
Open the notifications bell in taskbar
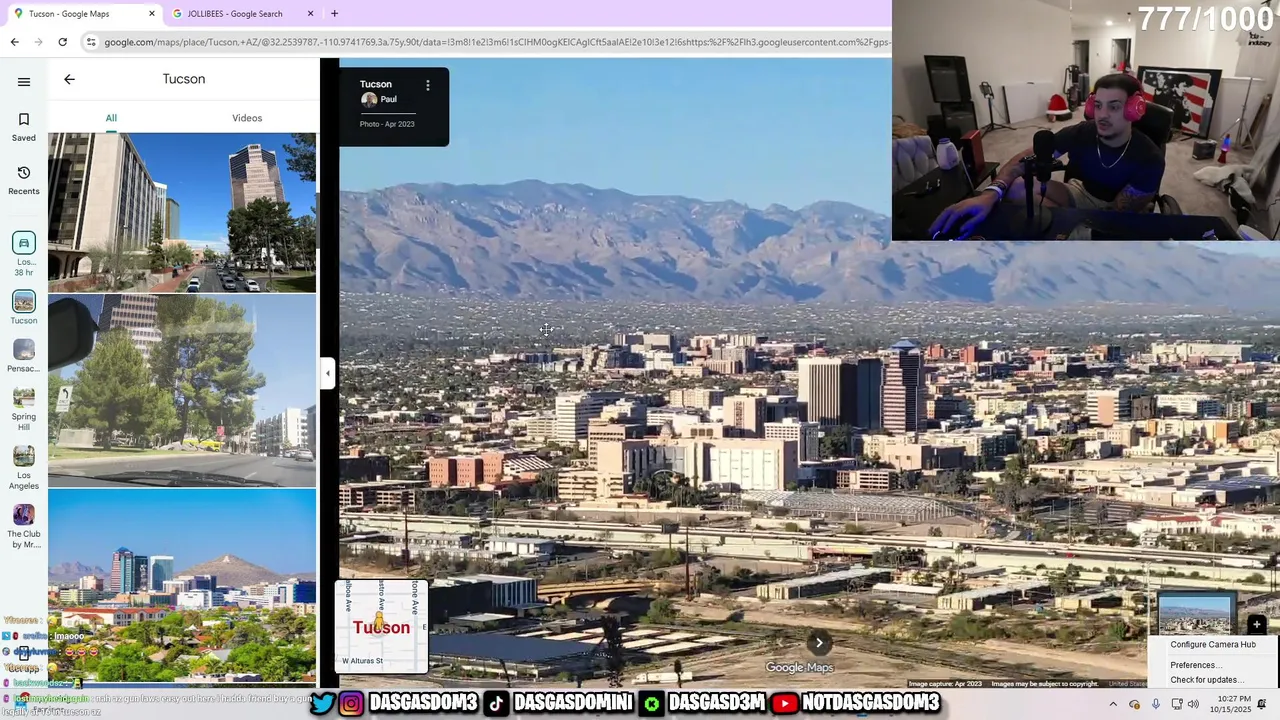click(x=1262, y=704)
